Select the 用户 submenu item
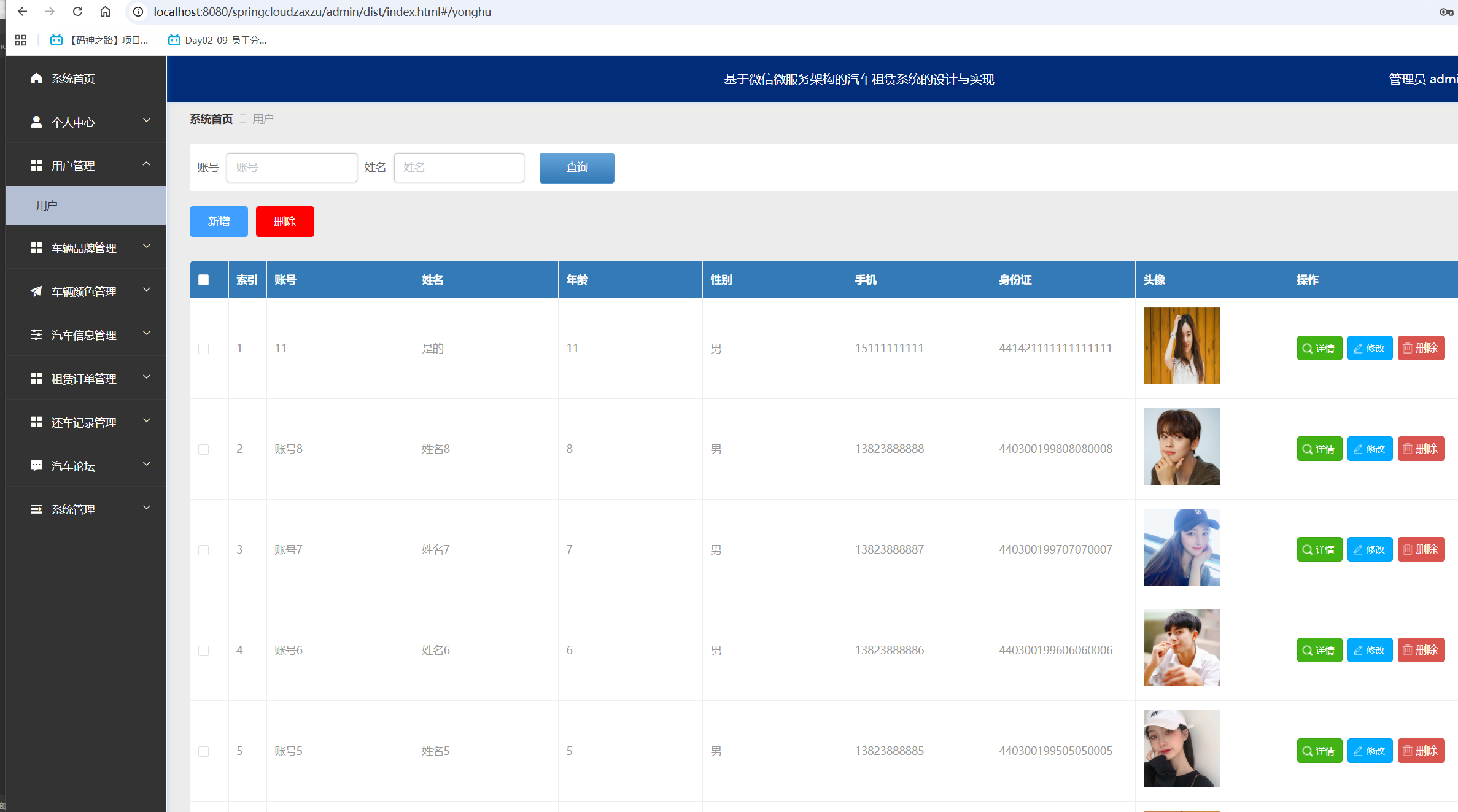 [x=47, y=206]
